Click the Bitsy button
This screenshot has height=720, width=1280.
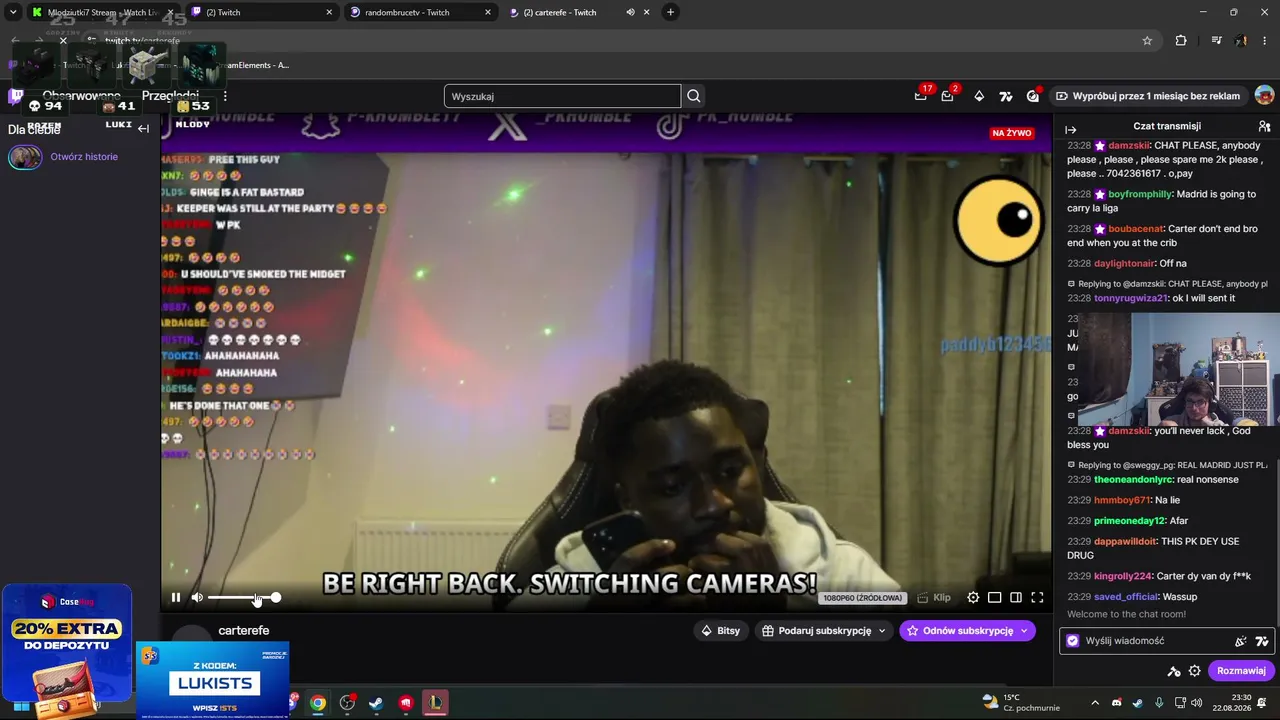[721, 631]
